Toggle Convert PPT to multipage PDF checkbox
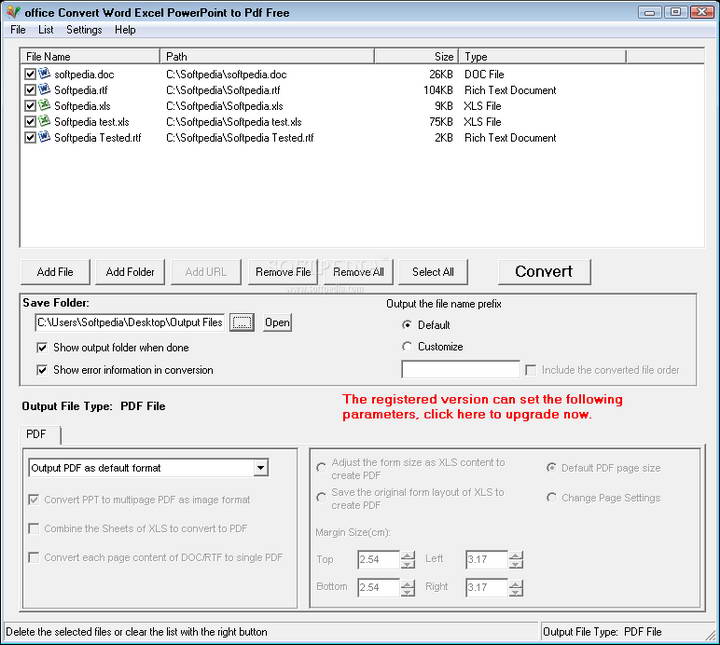Viewport: 720px width, 645px height. [x=34, y=499]
